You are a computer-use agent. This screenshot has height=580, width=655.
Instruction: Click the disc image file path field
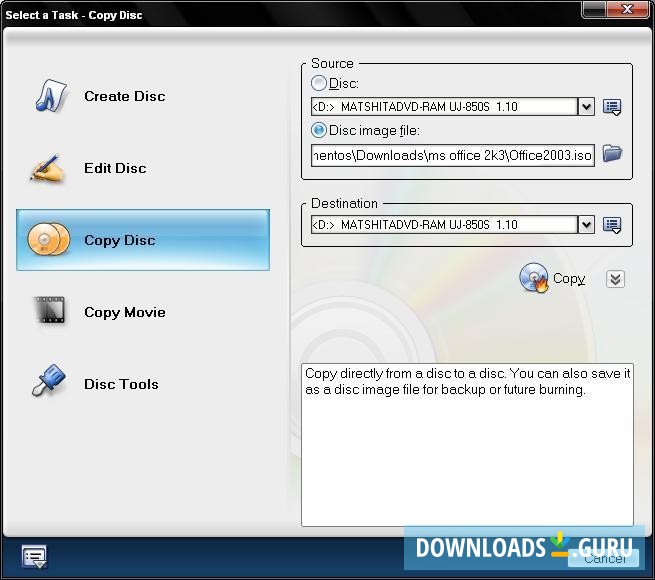453,155
